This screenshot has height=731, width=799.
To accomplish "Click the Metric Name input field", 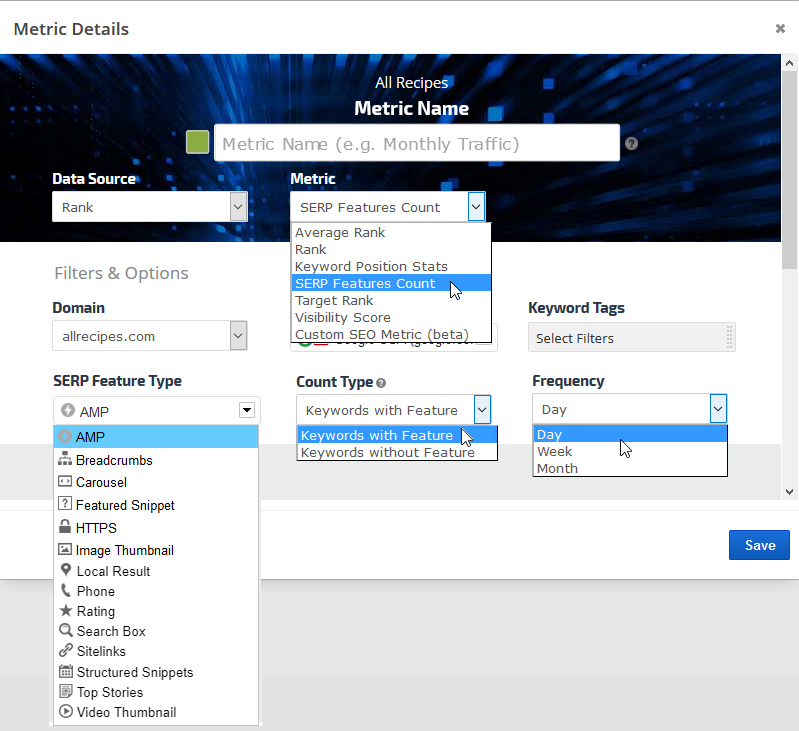I will [416, 144].
